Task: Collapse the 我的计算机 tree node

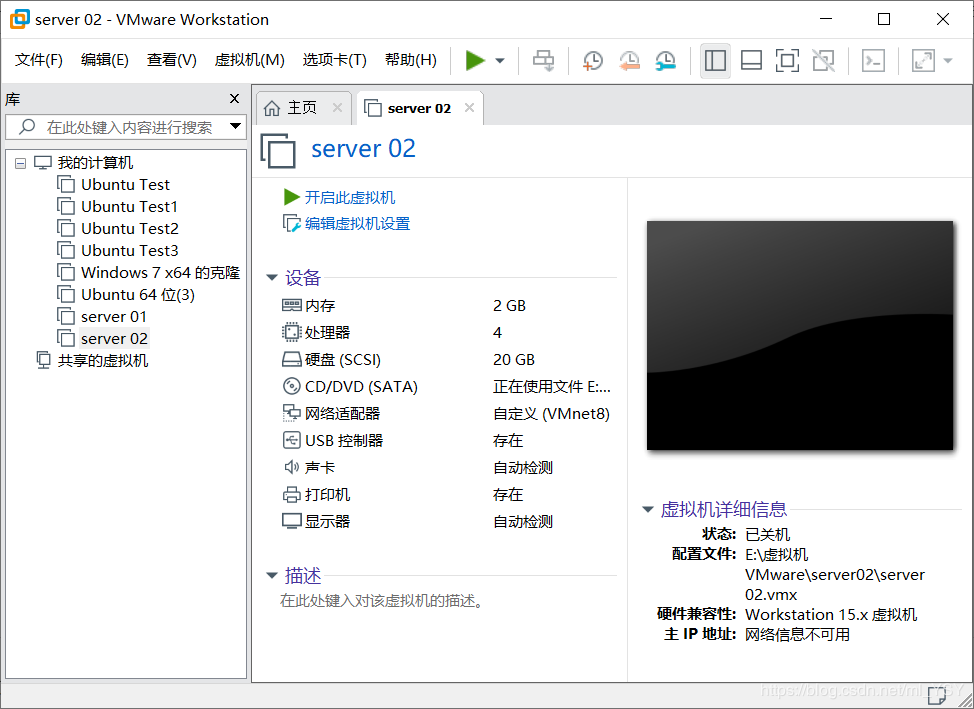Action: [x=20, y=162]
